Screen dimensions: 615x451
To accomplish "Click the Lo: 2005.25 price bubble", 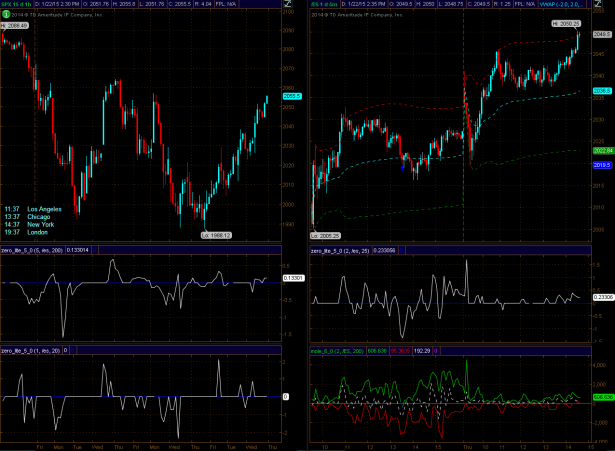I will [325, 236].
